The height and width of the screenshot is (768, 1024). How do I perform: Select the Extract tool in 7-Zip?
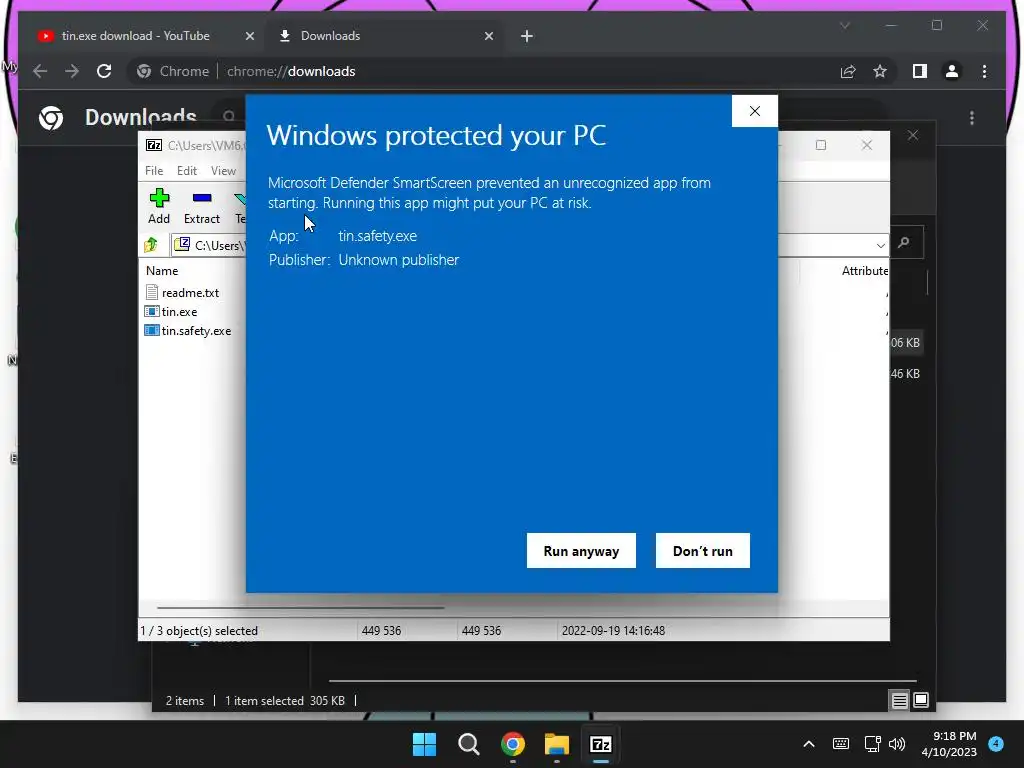pos(202,206)
